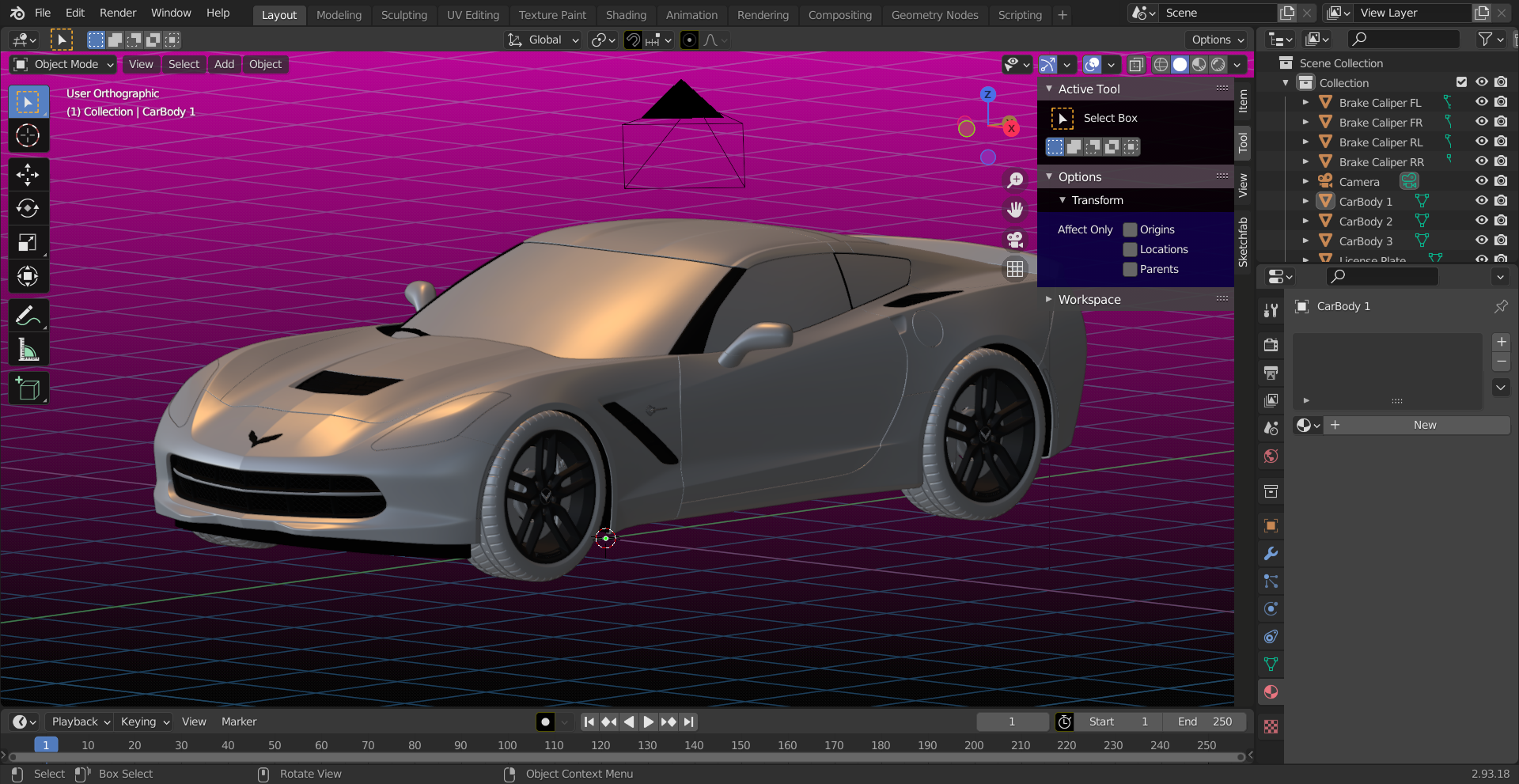Click current frame number field
Screen dimensions: 1519x784
click(1012, 722)
